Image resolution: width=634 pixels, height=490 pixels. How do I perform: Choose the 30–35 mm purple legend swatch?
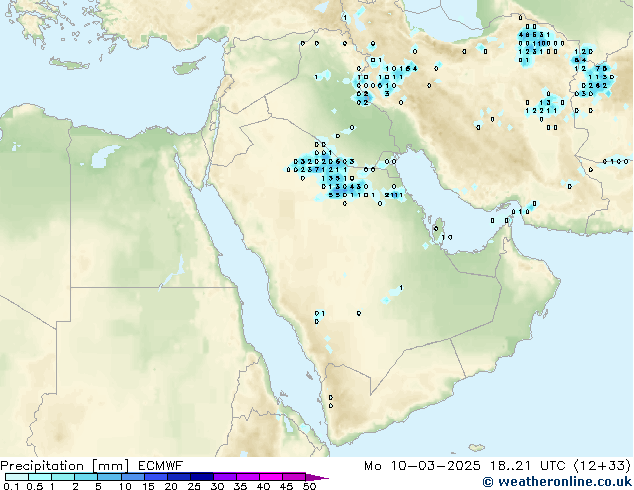tap(224, 477)
